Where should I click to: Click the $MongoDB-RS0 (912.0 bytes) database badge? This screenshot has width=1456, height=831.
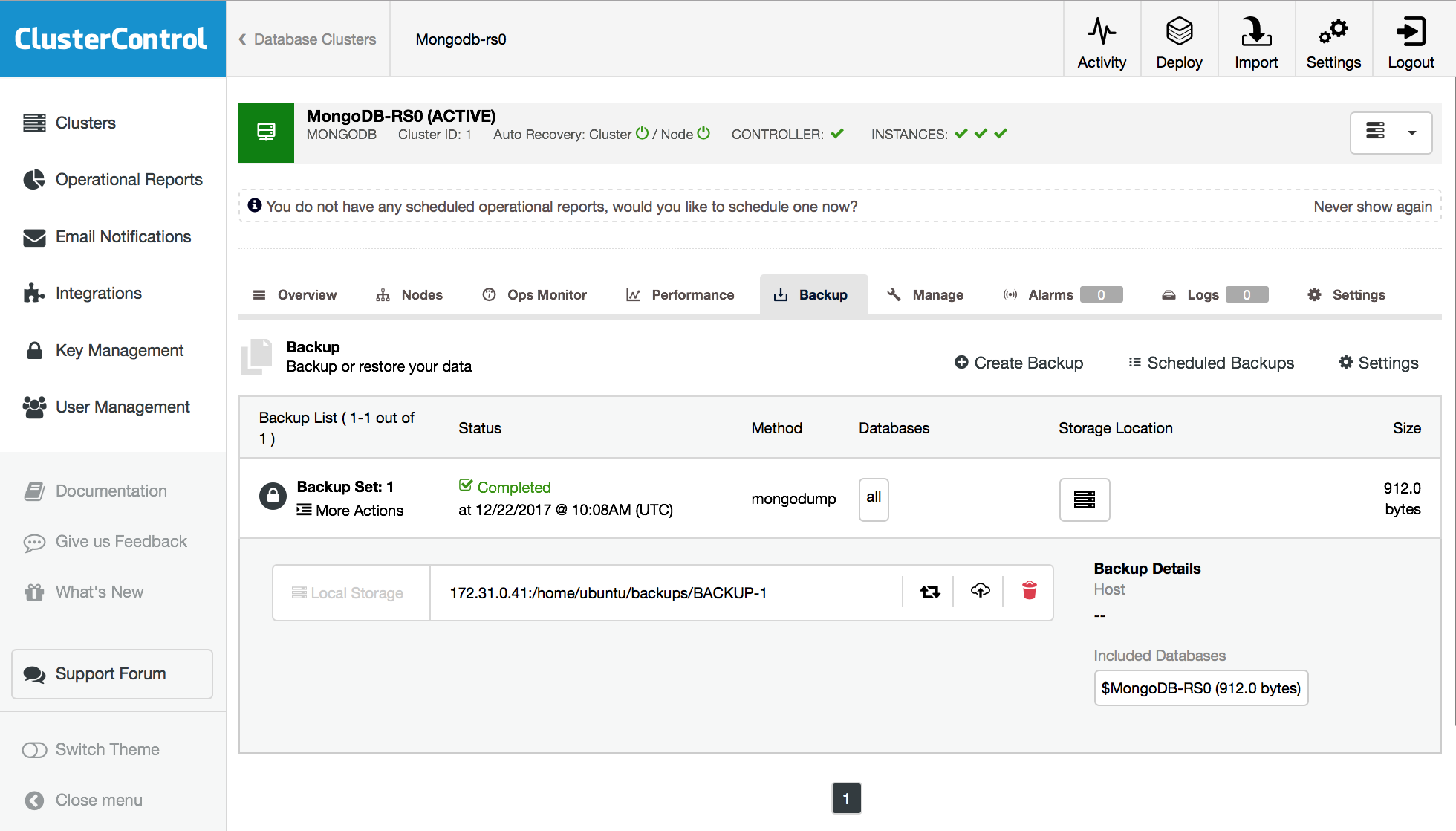[x=1201, y=688]
